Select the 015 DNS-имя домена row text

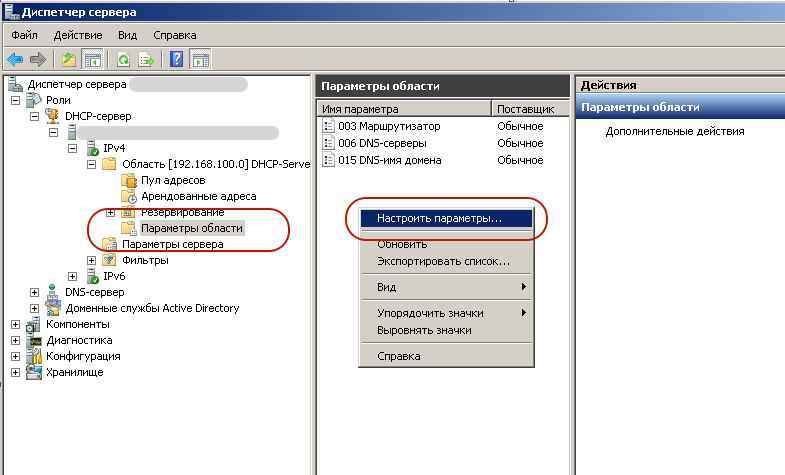pyautogui.click(x=390, y=160)
